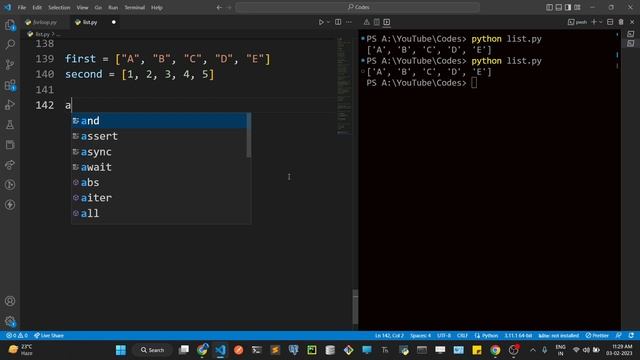The height and width of the screenshot is (360, 640).
Task: Select the 'assert' autocomplete suggestion
Action: coord(159,136)
